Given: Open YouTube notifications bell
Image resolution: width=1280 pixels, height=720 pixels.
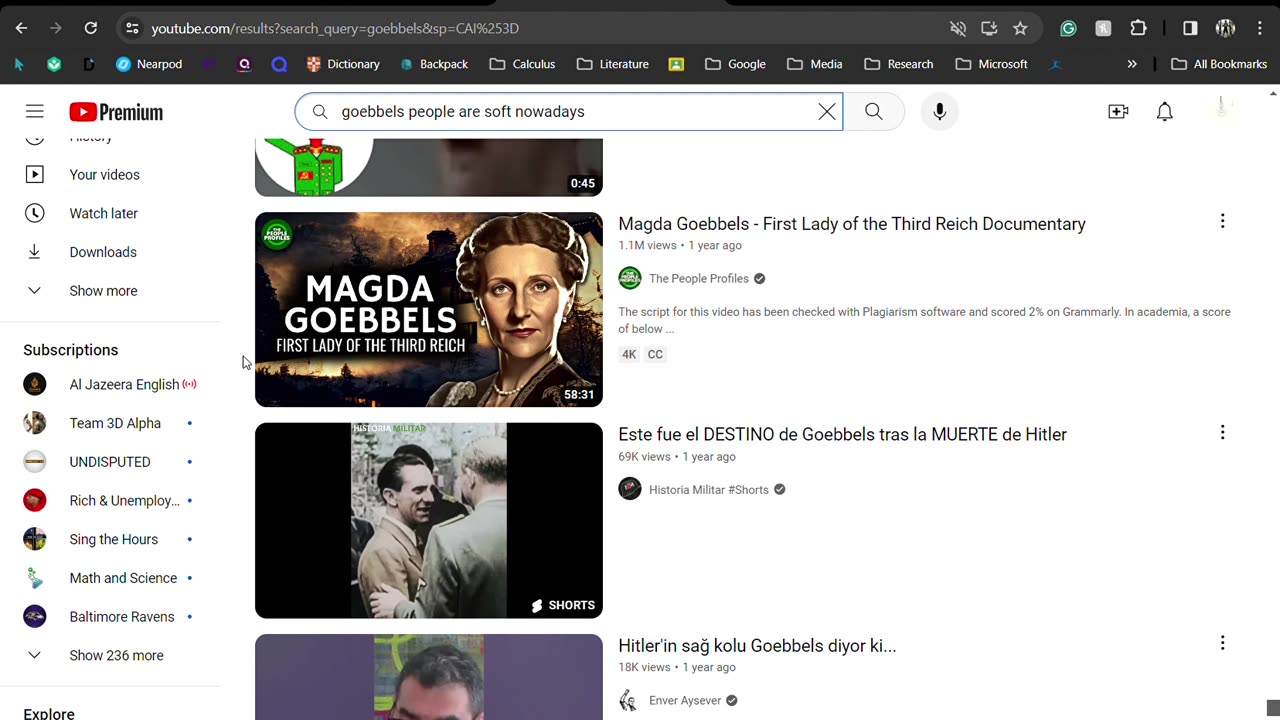Looking at the screenshot, I should (x=1165, y=112).
